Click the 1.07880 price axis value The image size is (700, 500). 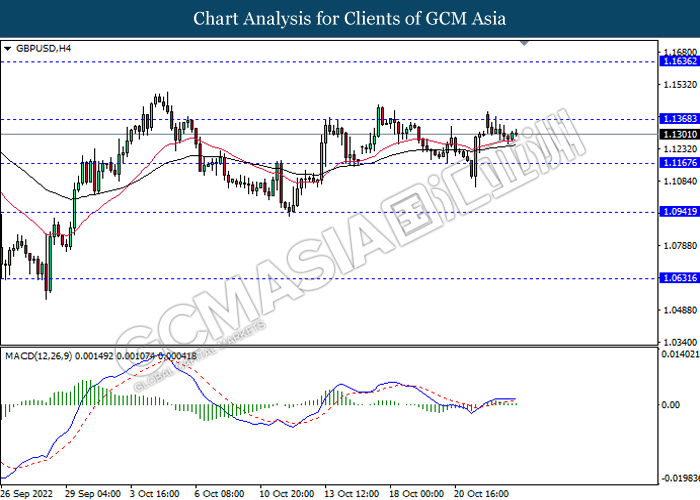coord(681,246)
